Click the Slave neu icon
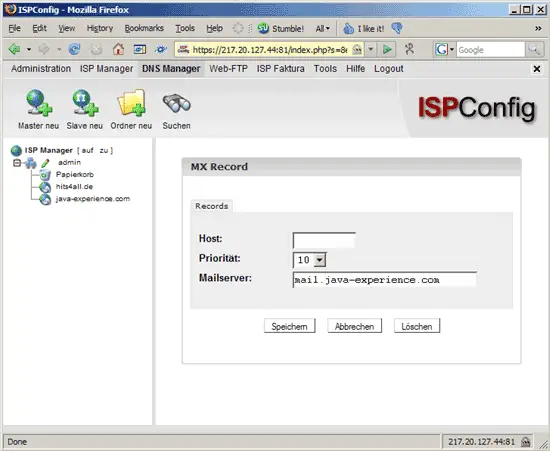Screen dimensions: 550x451 tap(85, 102)
